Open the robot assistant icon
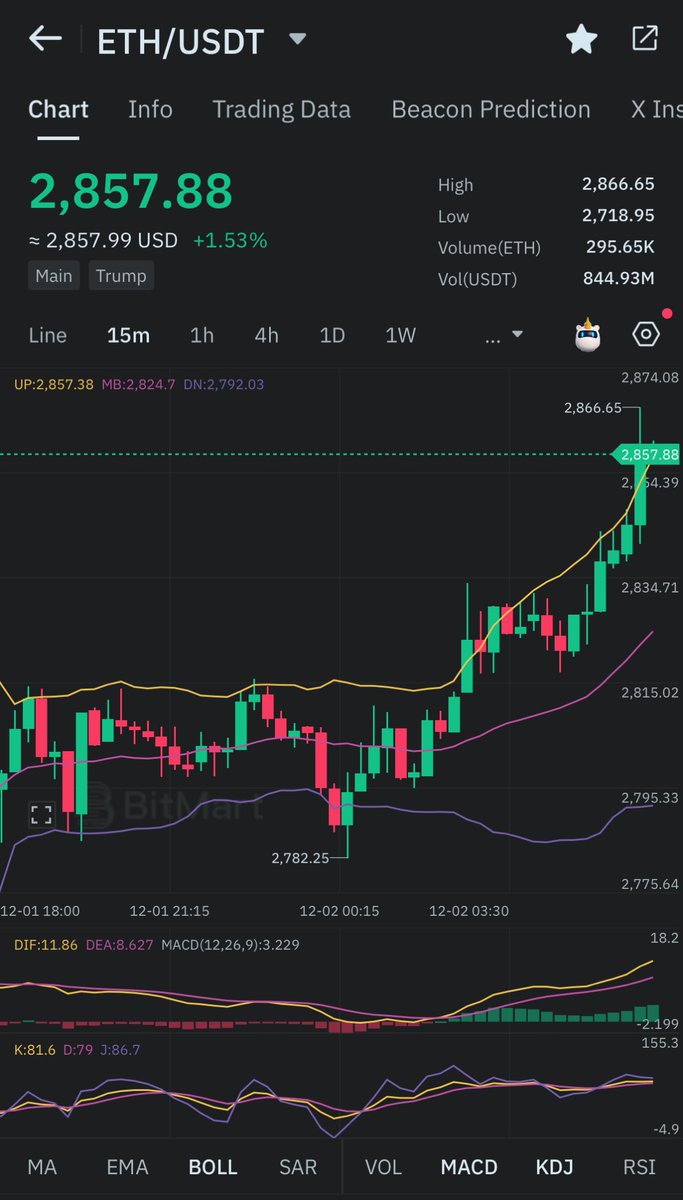 (588, 335)
